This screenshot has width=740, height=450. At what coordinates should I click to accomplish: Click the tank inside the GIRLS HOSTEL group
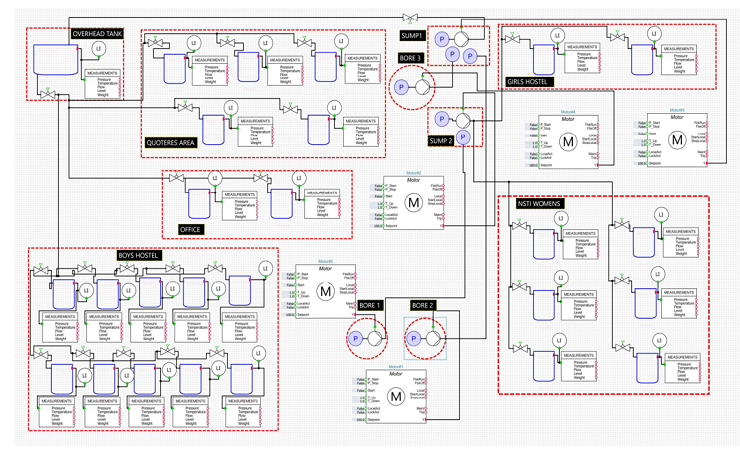pyautogui.click(x=545, y=58)
